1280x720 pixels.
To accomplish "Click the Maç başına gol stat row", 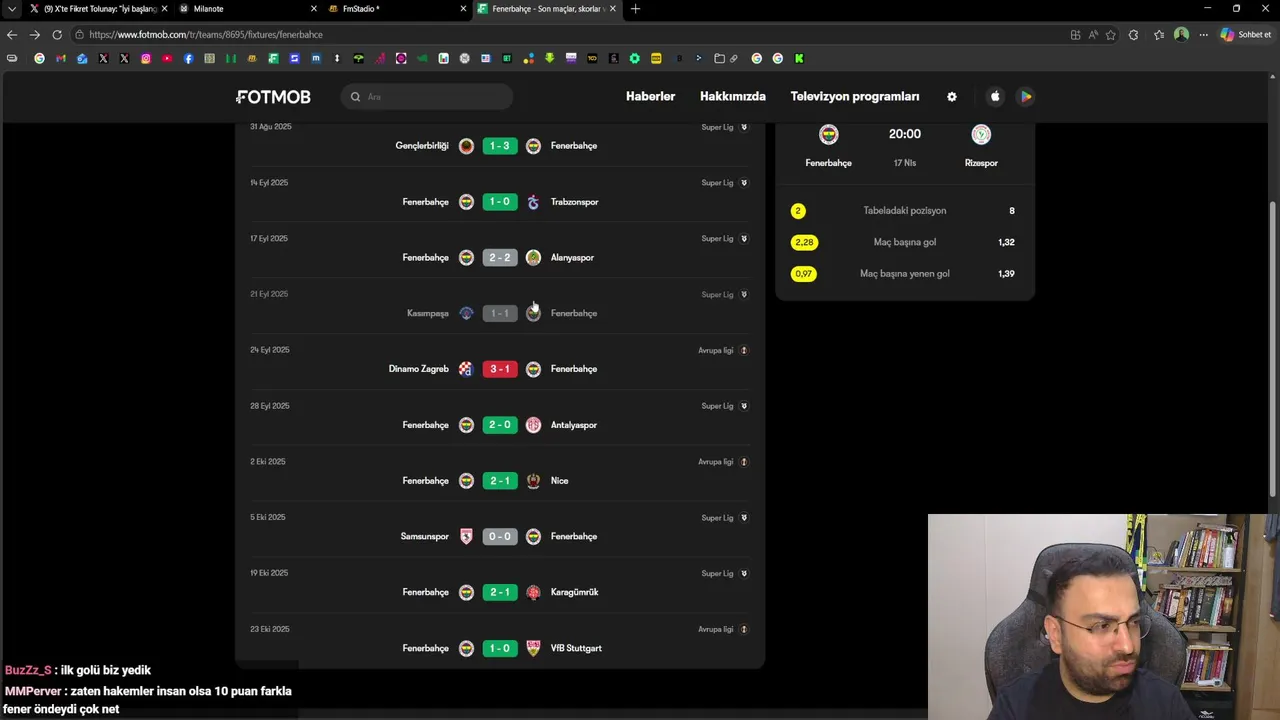I will pyautogui.click(x=904, y=242).
